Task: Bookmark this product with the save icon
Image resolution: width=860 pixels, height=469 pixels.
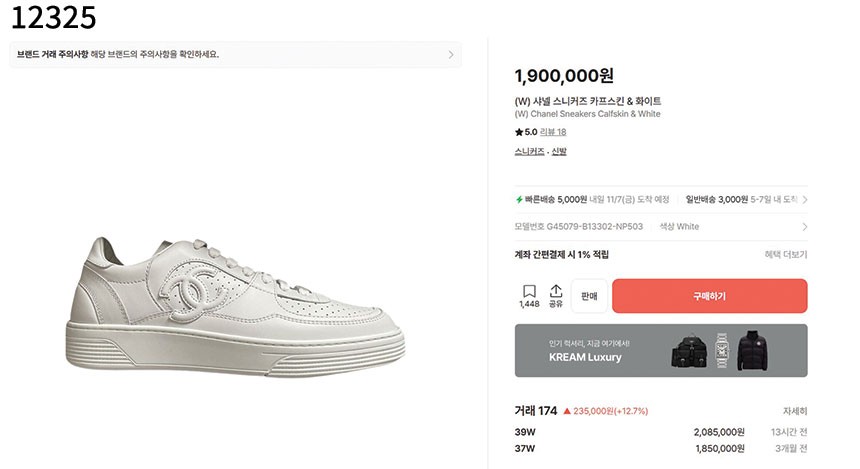Action: 529,291
